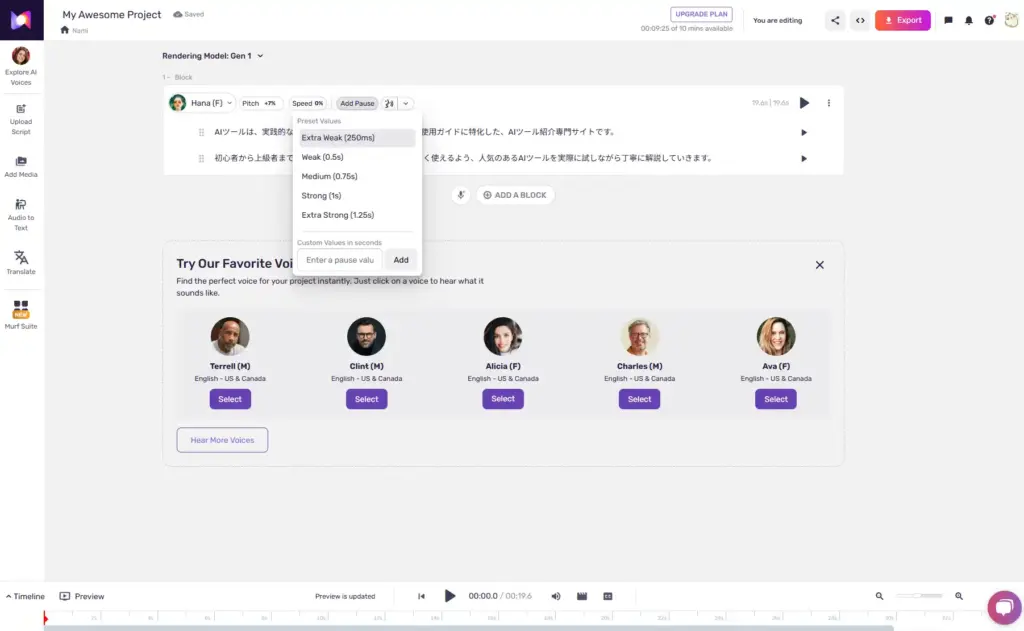Select Medium (0.75s) pause preset

point(357,176)
